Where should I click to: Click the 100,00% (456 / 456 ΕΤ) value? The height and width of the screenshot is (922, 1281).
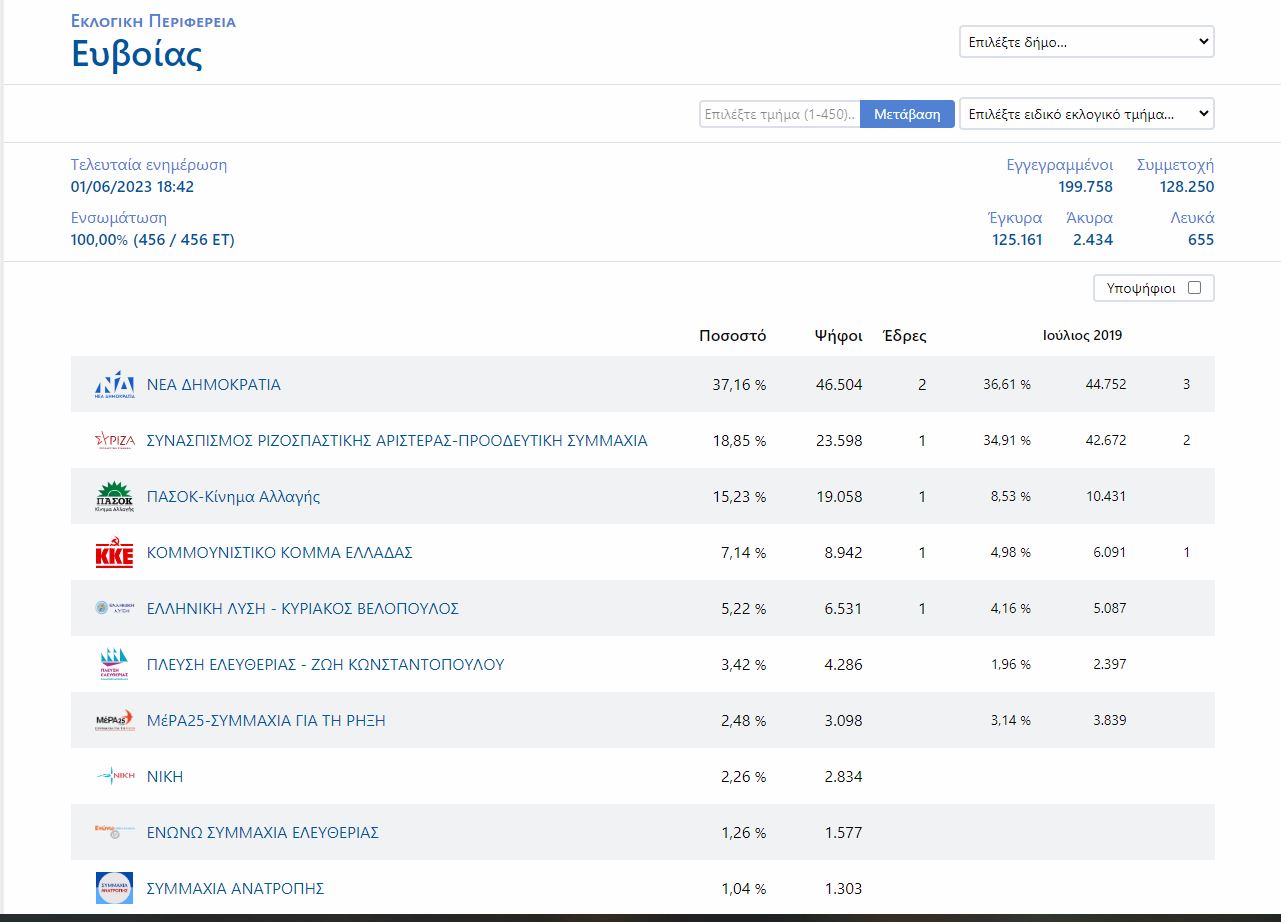153,240
